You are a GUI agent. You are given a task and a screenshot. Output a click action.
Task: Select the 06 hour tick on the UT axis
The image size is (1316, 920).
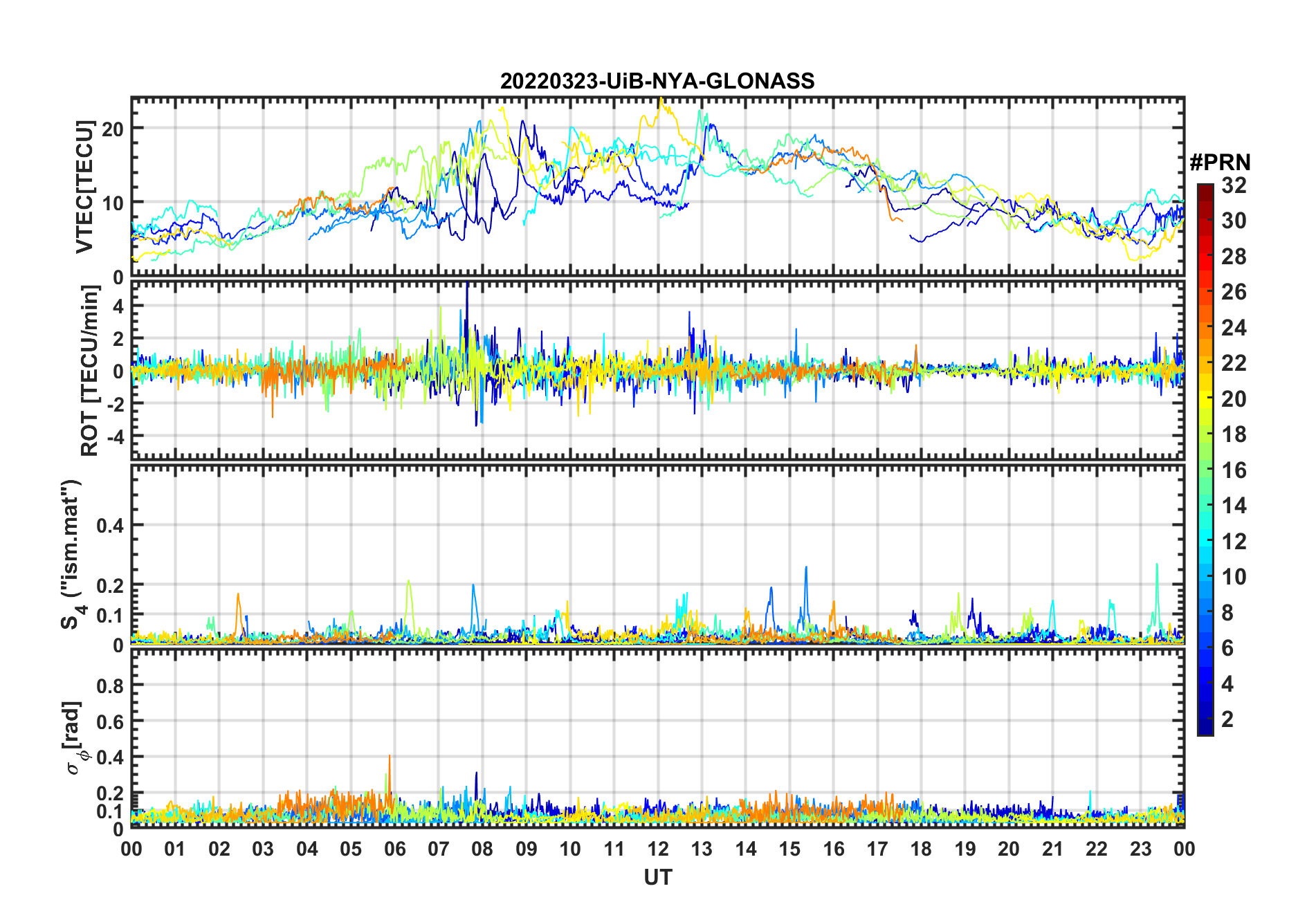click(394, 849)
